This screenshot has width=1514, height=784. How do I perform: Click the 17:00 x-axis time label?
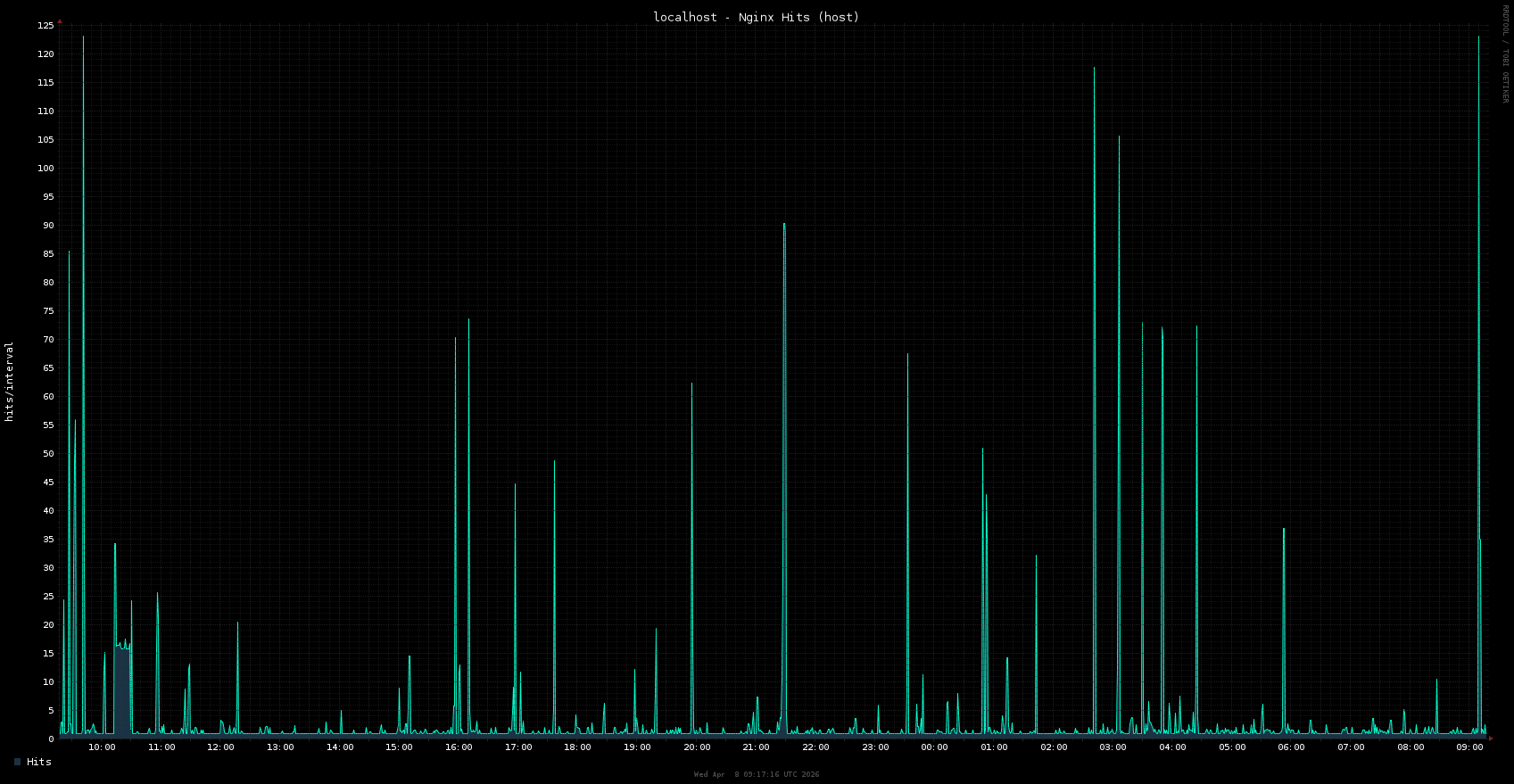pyautogui.click(x=518, y=747)
